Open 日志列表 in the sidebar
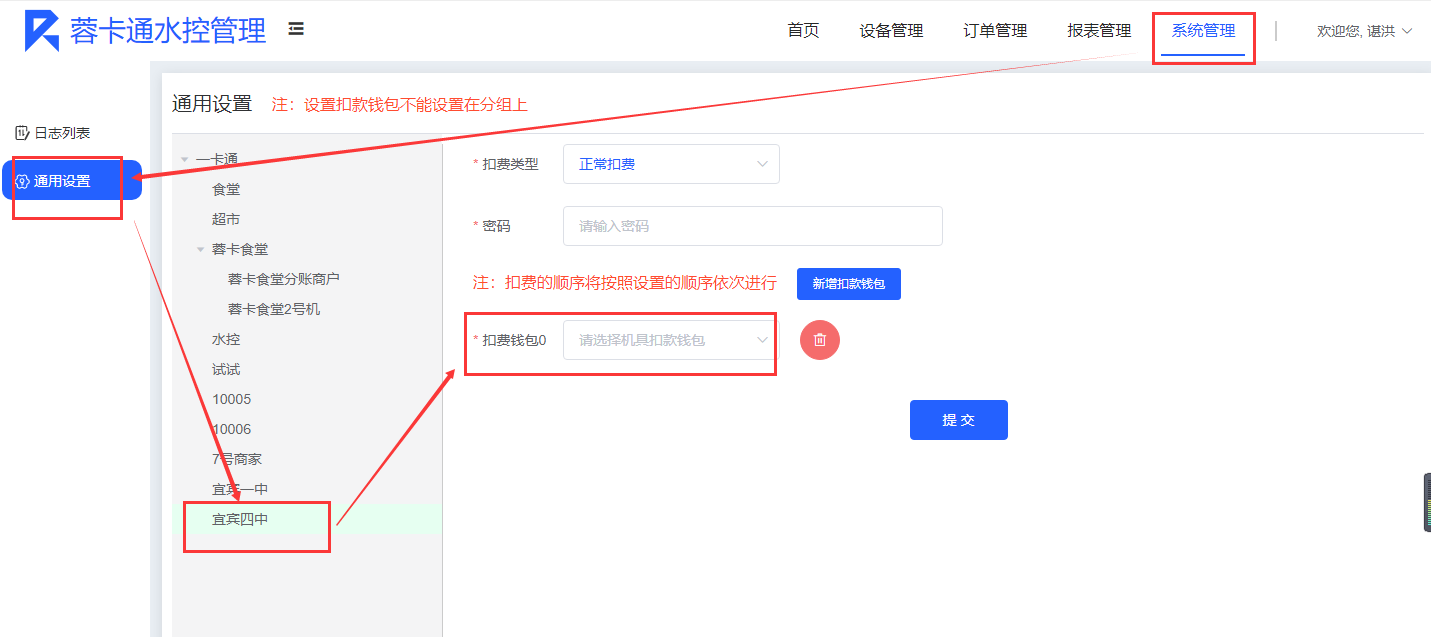Viewport: 1431px width, 637px height. click(62, 133)
